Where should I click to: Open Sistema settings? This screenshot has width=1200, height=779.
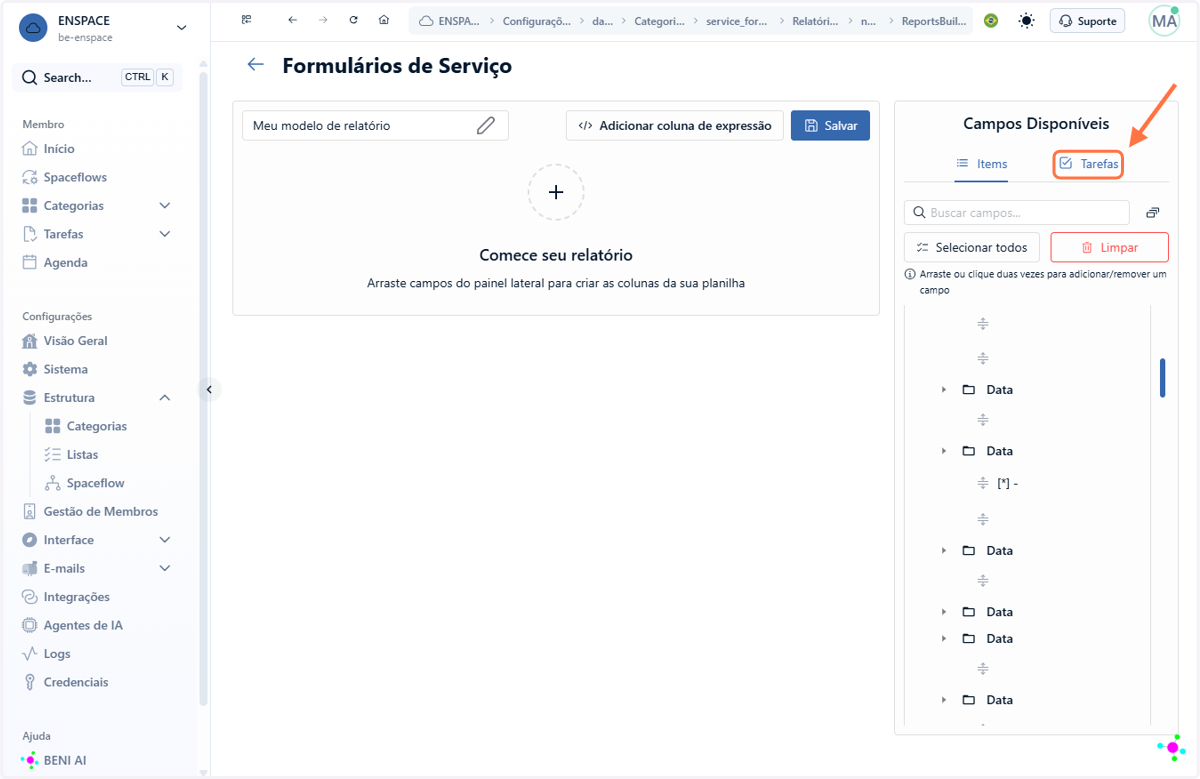tap(65, 369)
